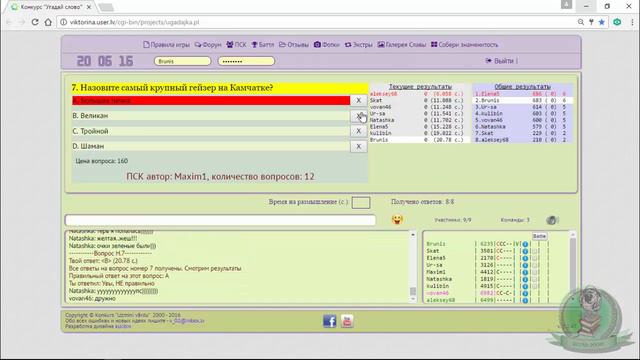The height and width of the screenshot is (360, 640).
Task: Click the address bar URL
Action: click(134, 22)
